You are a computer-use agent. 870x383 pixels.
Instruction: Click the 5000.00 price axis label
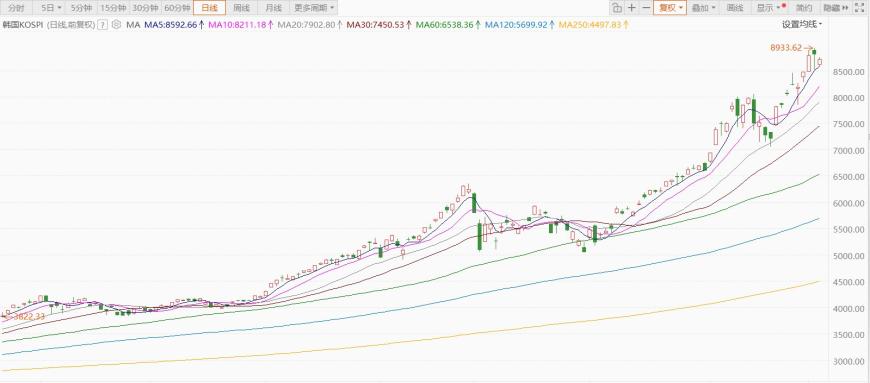(849, 256)
